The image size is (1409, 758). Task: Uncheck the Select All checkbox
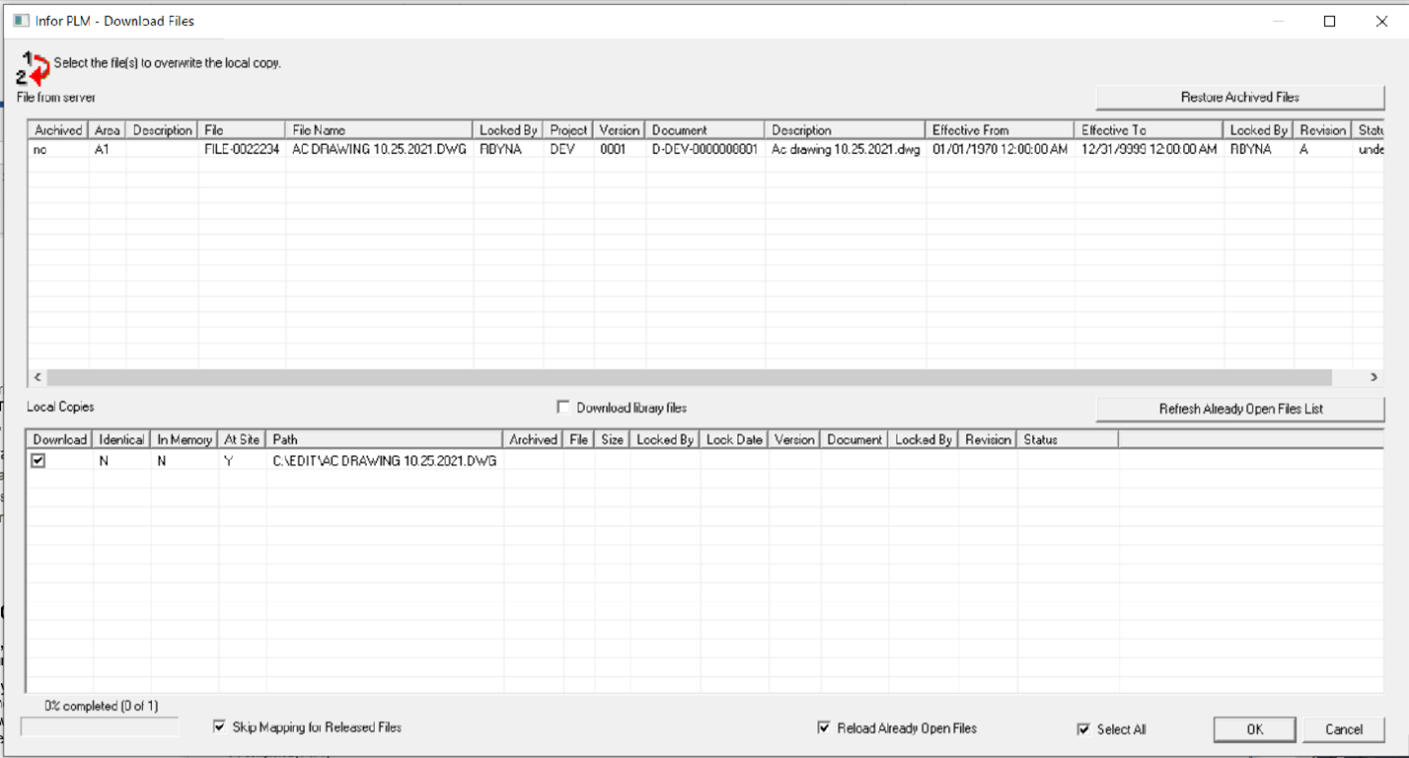point(1084,730)
